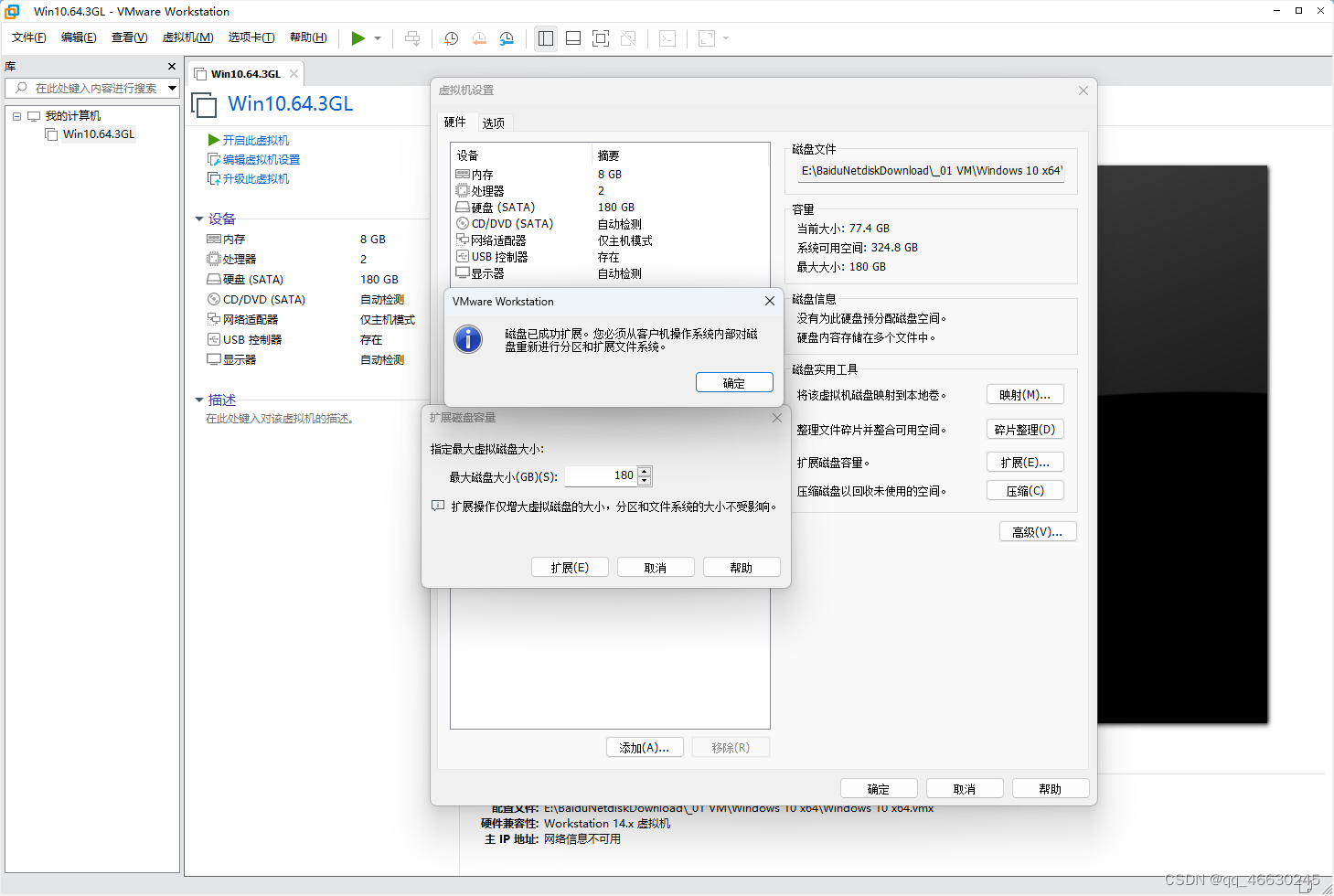Click the console view toolbar icon
This screenshot has height=896, width=1334.
pos(667,38)
